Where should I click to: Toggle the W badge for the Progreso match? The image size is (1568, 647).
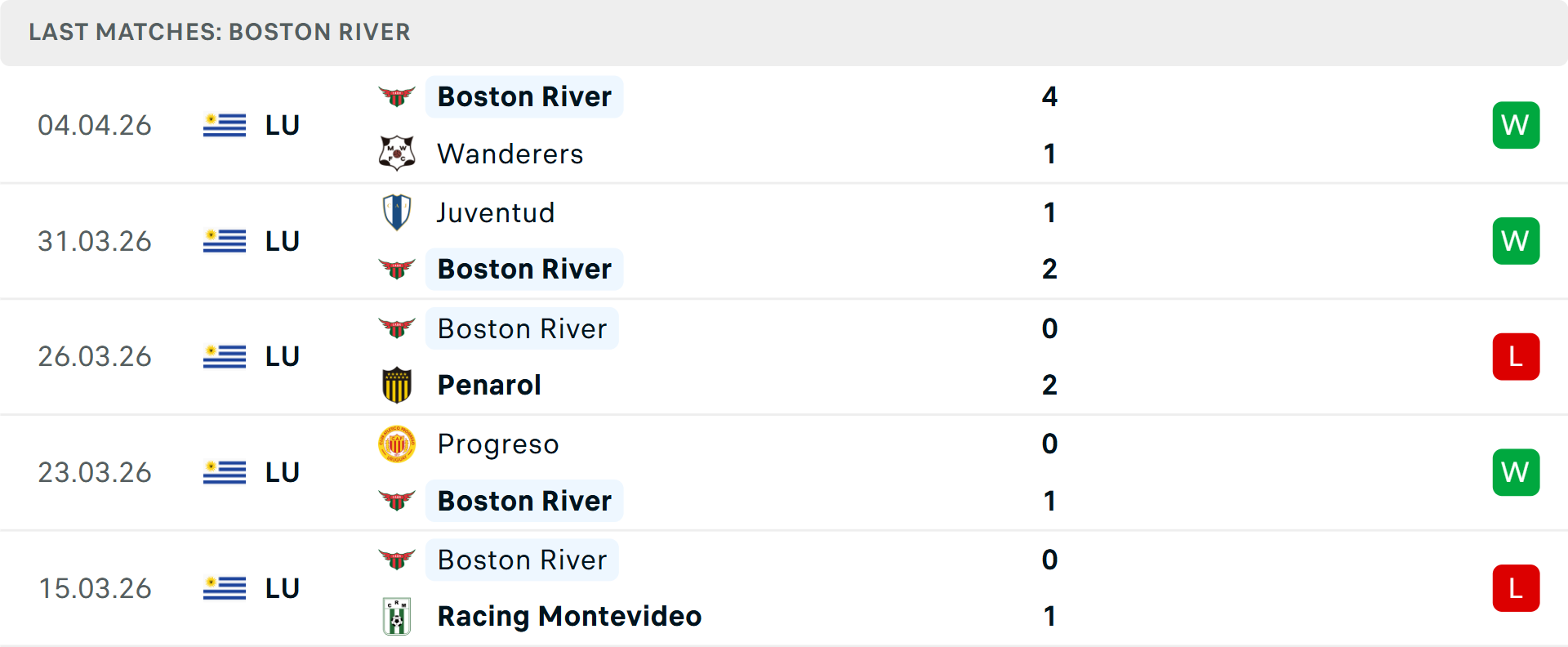coord(1516,471)
